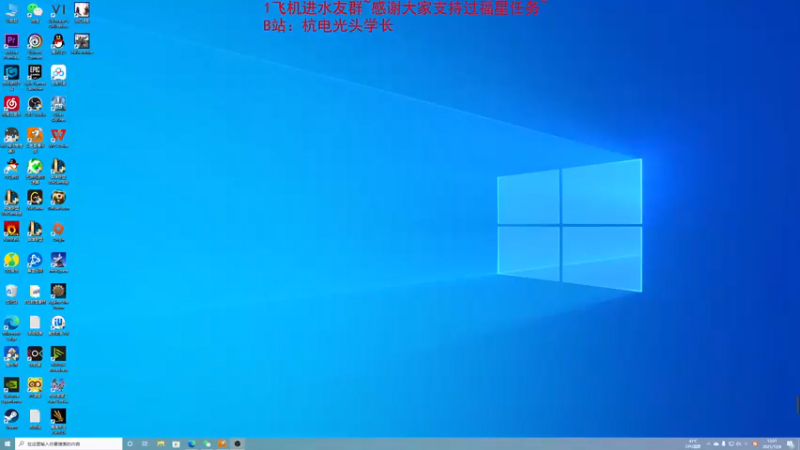The height and width of the screenshot is (450, 800).
Task: Open the OBS Studio desktop shortcut
Action: pyautogui.click(x=35, y=106)
